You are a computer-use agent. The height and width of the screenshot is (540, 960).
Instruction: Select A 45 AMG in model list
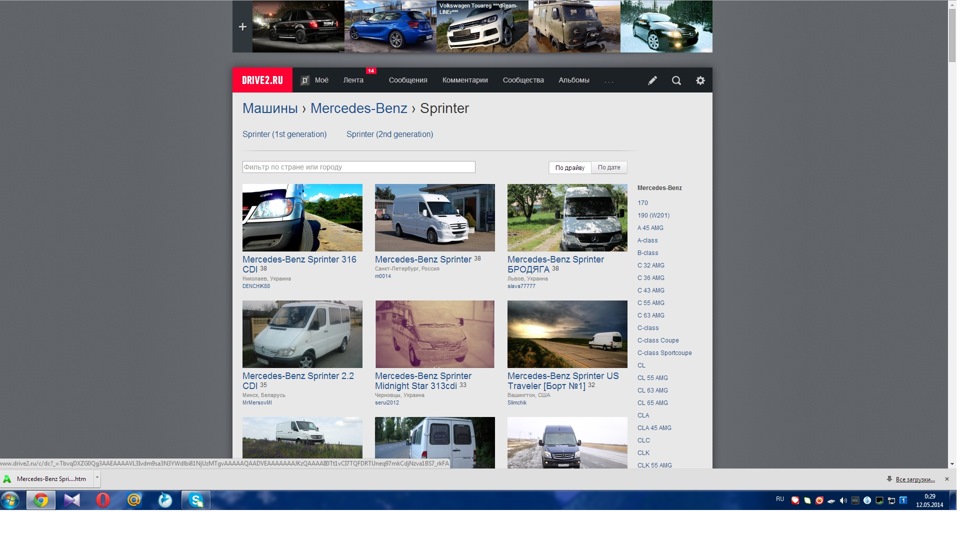click(x=650, y=228)
